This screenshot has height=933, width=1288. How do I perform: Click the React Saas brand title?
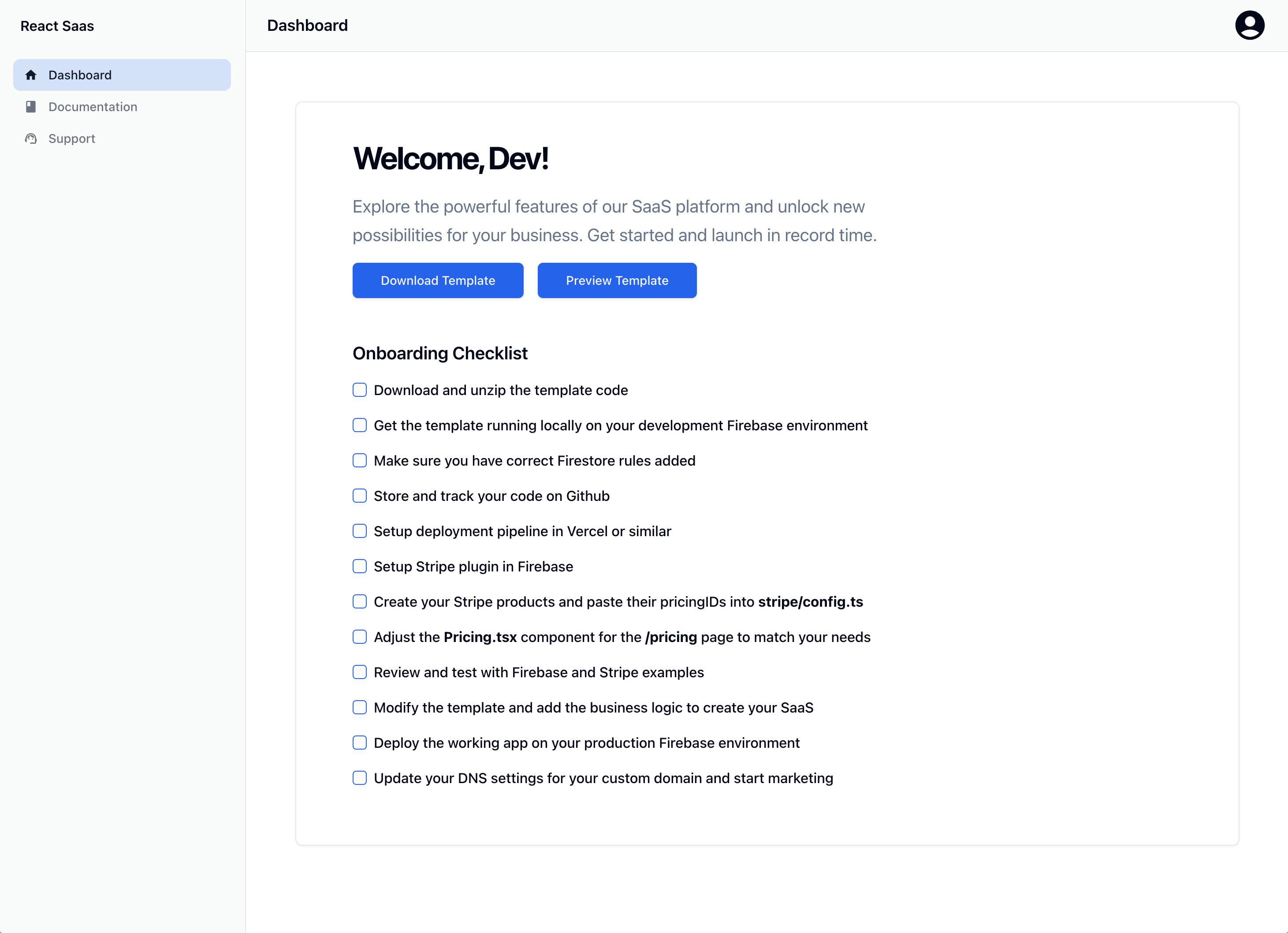point(57,26)
